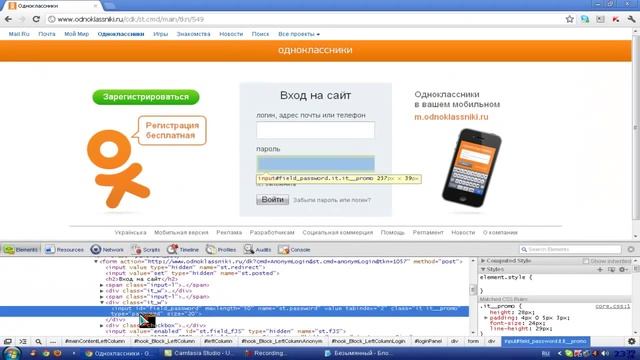Screen dimensions: 640x360
Task: Dock or undock DevTools with bottom-left icon
Action: pyautogui.click(x=8, y=341)
